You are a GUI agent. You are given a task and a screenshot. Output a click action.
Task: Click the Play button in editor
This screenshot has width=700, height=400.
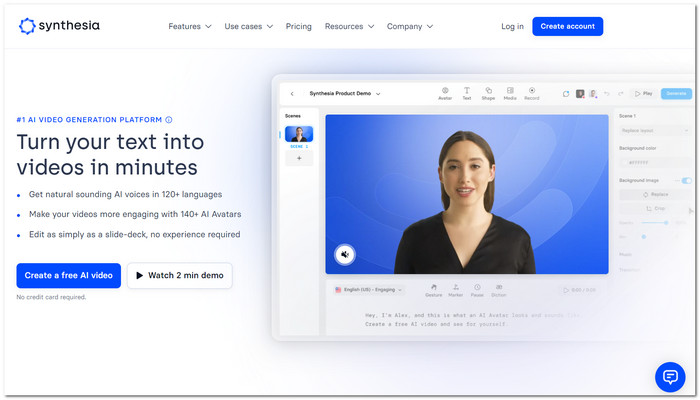(644, 94)
